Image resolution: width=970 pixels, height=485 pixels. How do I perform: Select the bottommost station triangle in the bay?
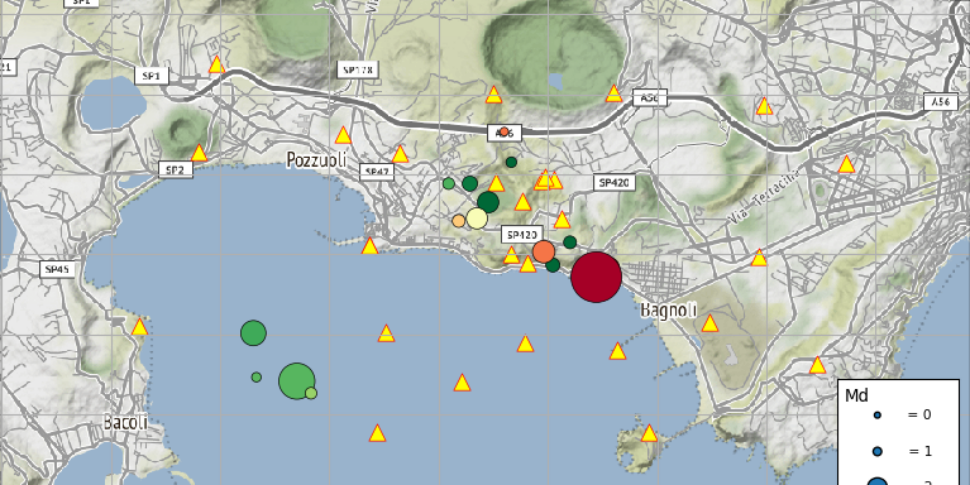377,433
